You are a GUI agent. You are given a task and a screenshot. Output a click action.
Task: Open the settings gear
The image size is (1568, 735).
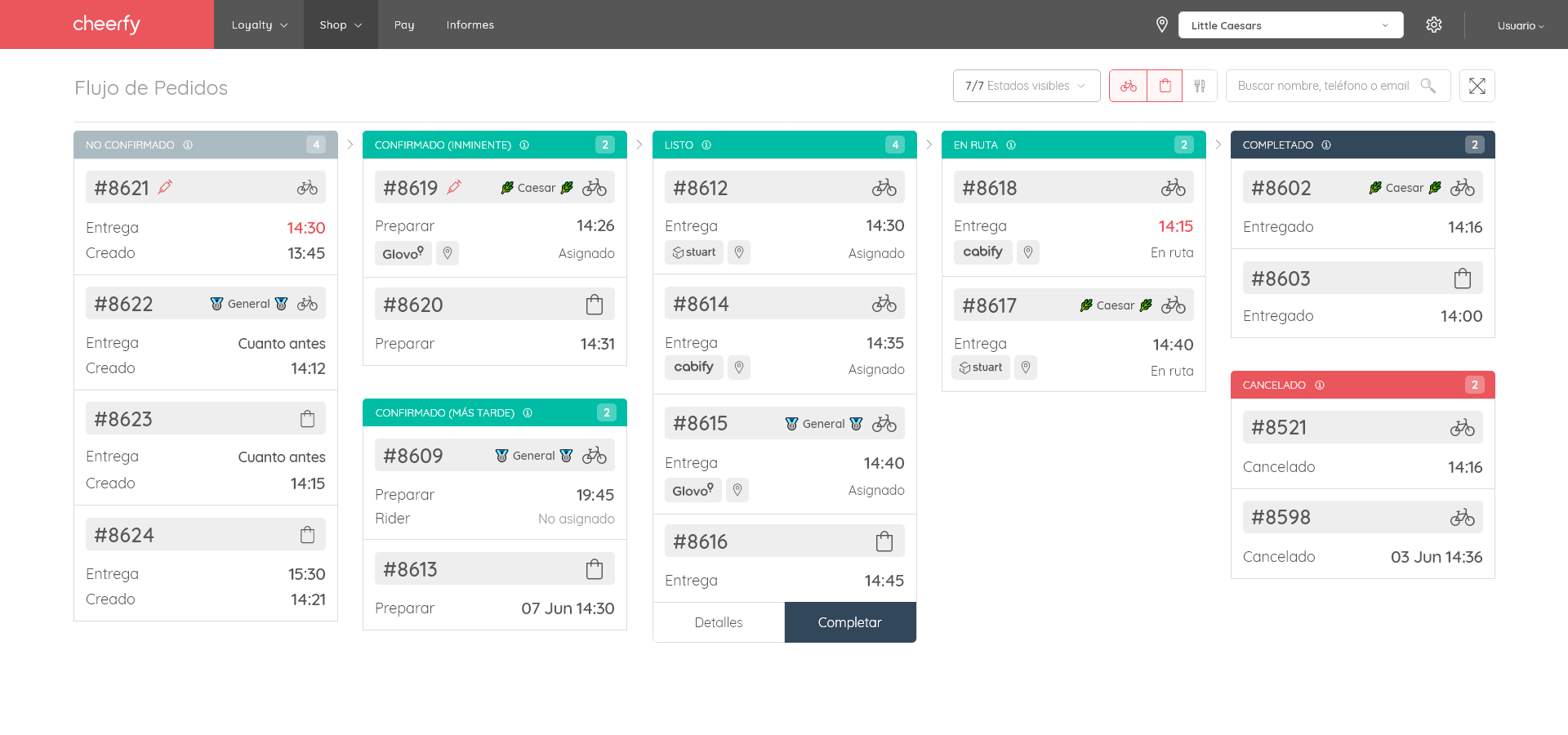(x=1433, y=24)
